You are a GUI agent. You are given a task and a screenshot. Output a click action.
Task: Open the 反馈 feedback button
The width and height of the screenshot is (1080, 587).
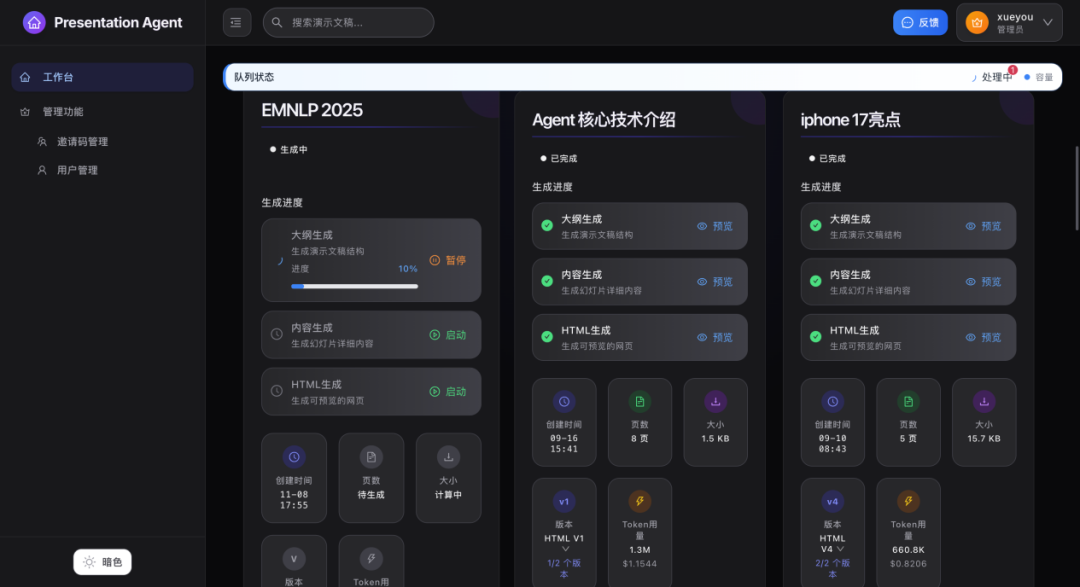[x=920, y=23]
